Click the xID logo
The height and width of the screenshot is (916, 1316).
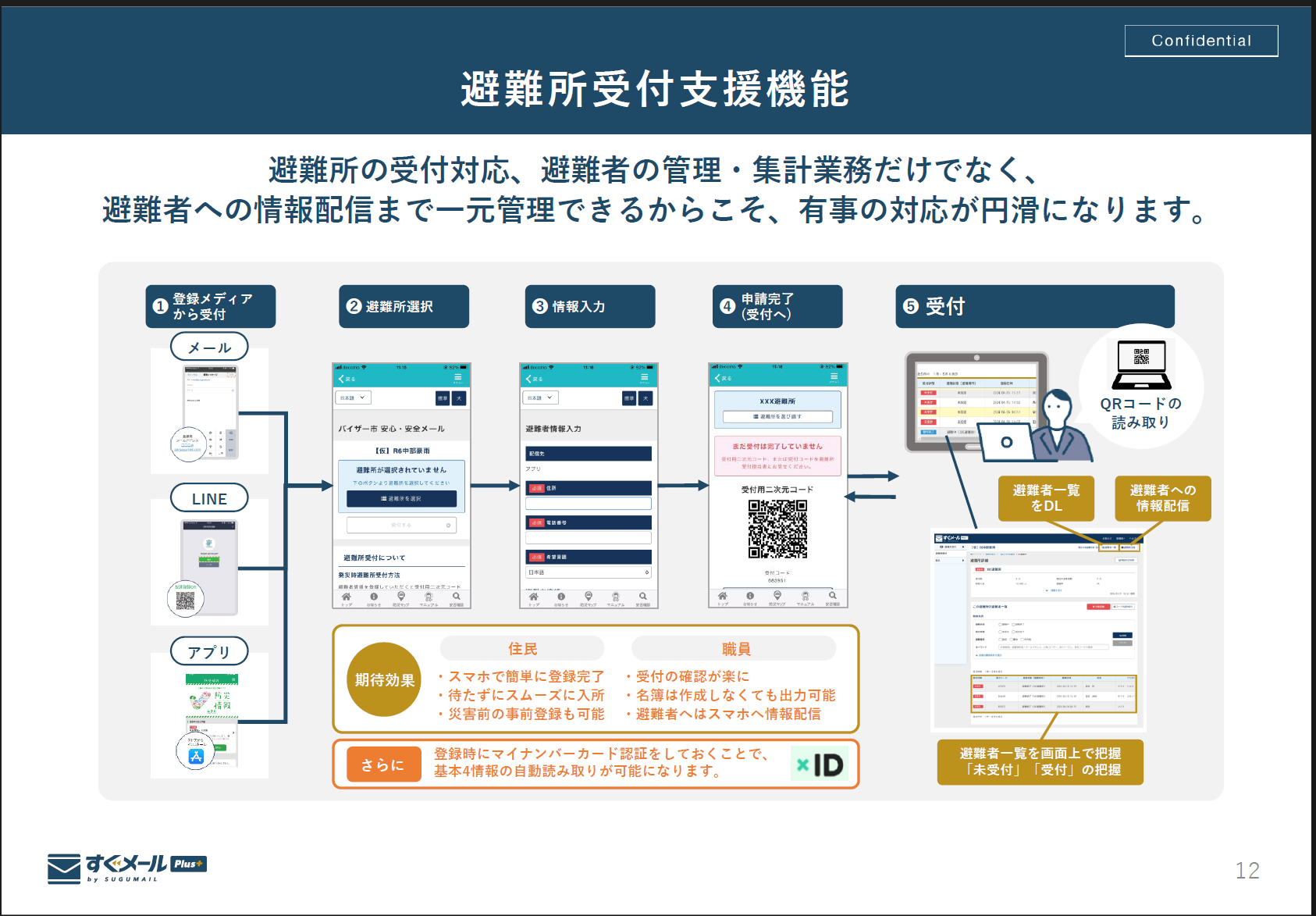tap(820, 765)
